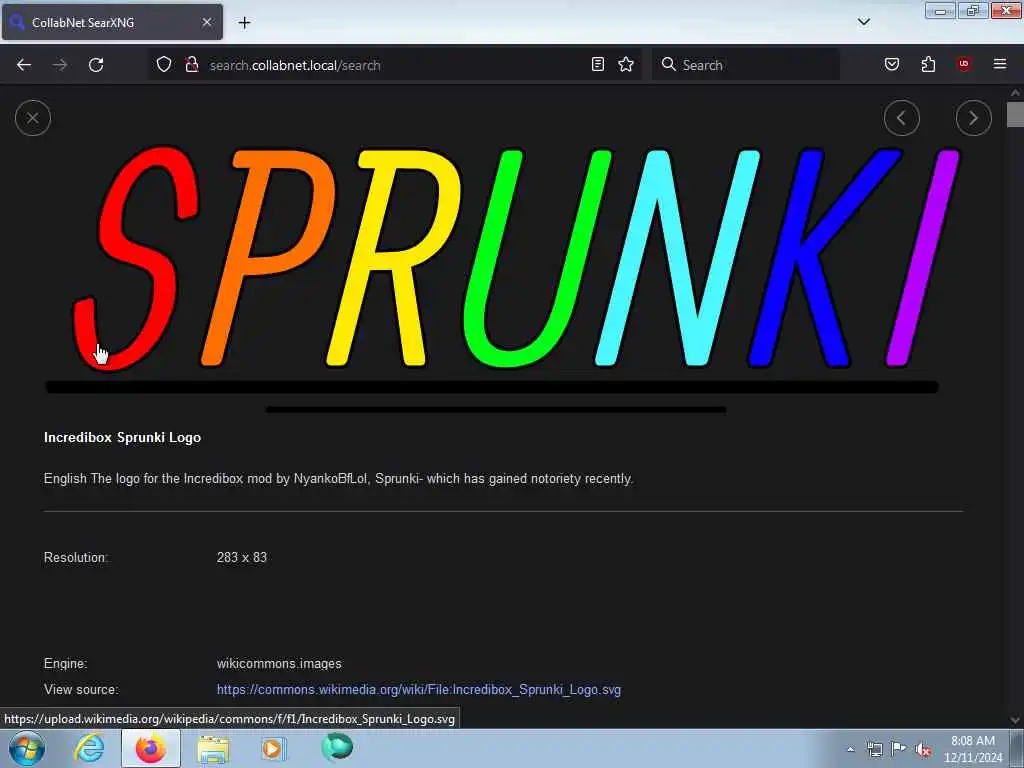Click the scrollbar down arrow

coord(1015,720)
